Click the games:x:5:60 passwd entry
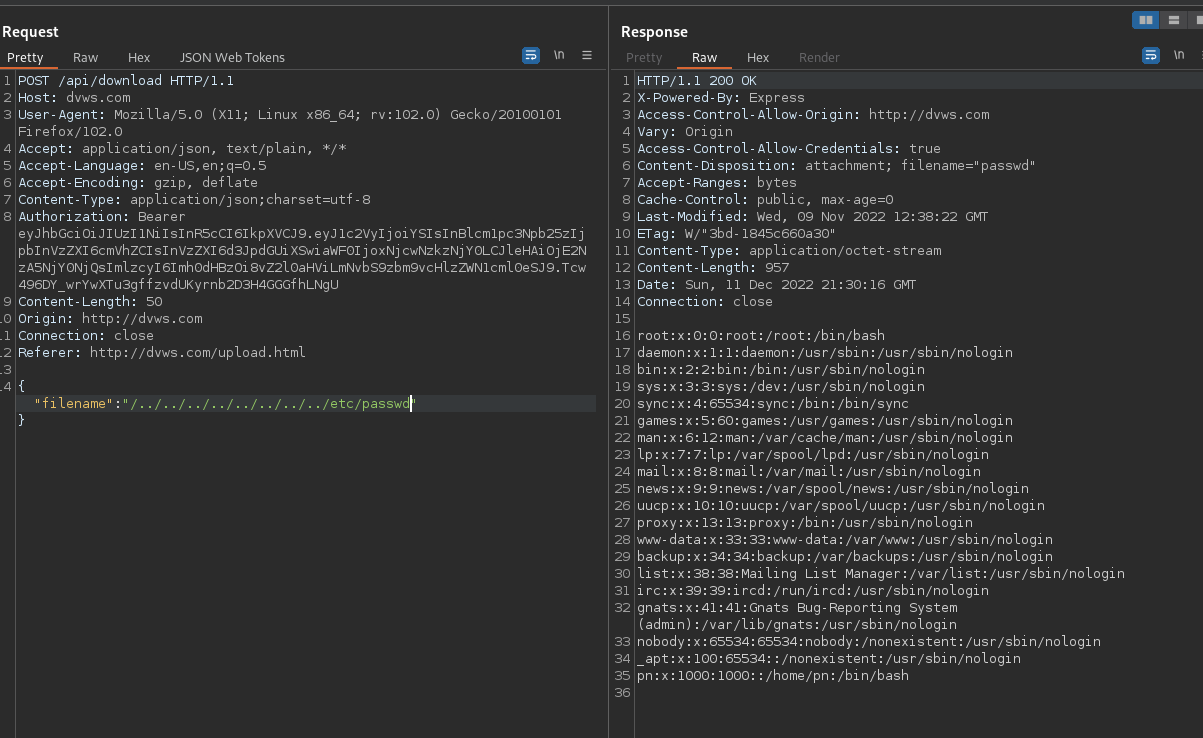1203x738 pixels. (x=825, y=421)
